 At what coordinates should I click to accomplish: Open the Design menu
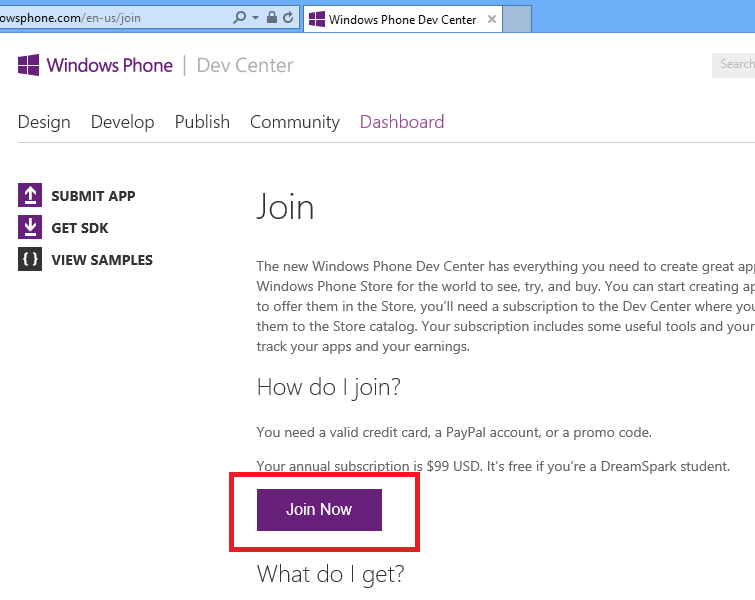44,122
